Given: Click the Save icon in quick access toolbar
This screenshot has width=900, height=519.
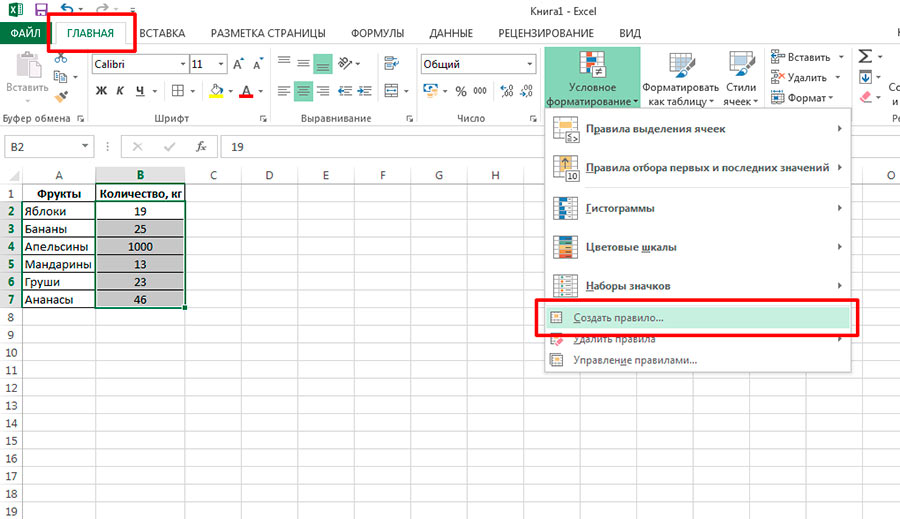Looking at the screenshot, I should point(41,9).
